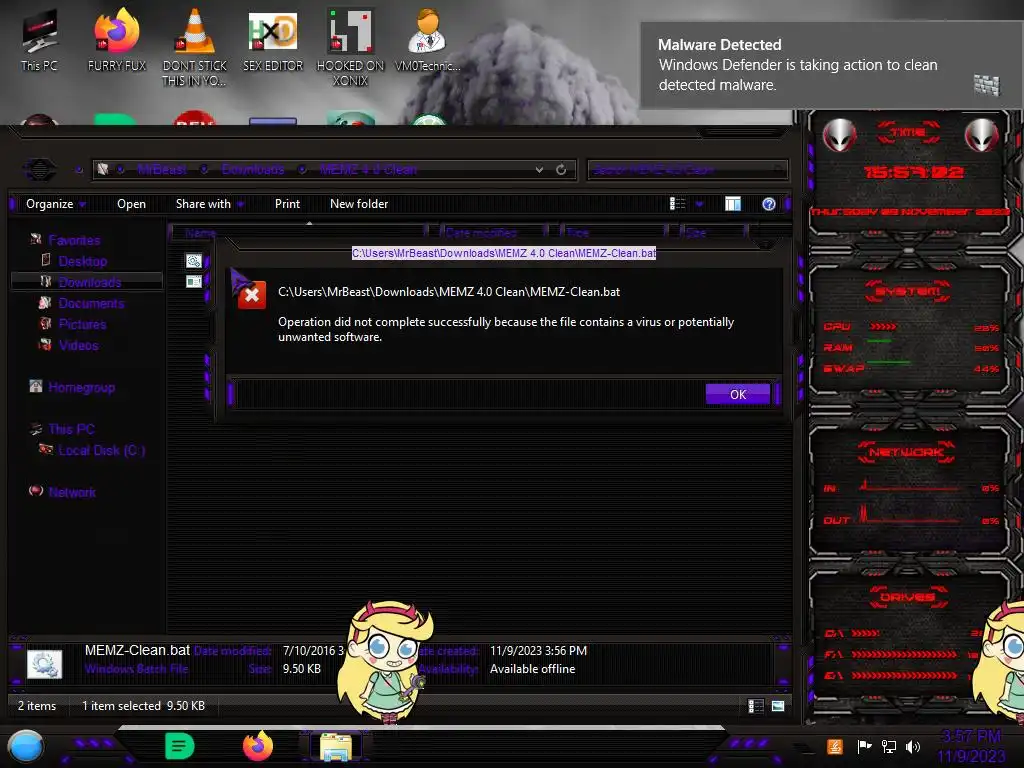This screenshot has width=1024, height=768.
Task: Select Videos in the navigation pane
Action: [78, 345]
